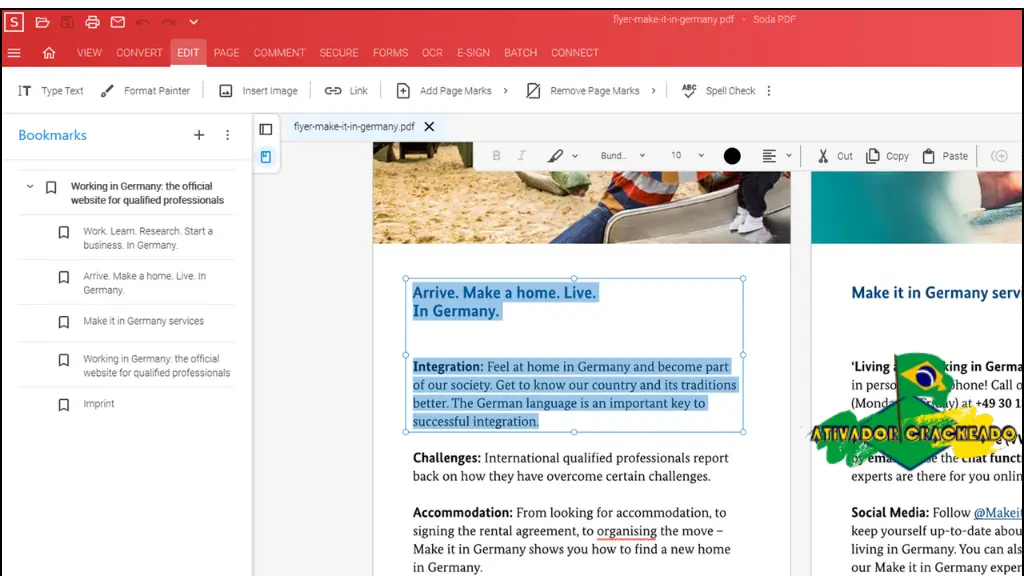The width and height of the screenshot is (1024, 576).
Task: Undo the last action
Action: [x=143, y=22]
